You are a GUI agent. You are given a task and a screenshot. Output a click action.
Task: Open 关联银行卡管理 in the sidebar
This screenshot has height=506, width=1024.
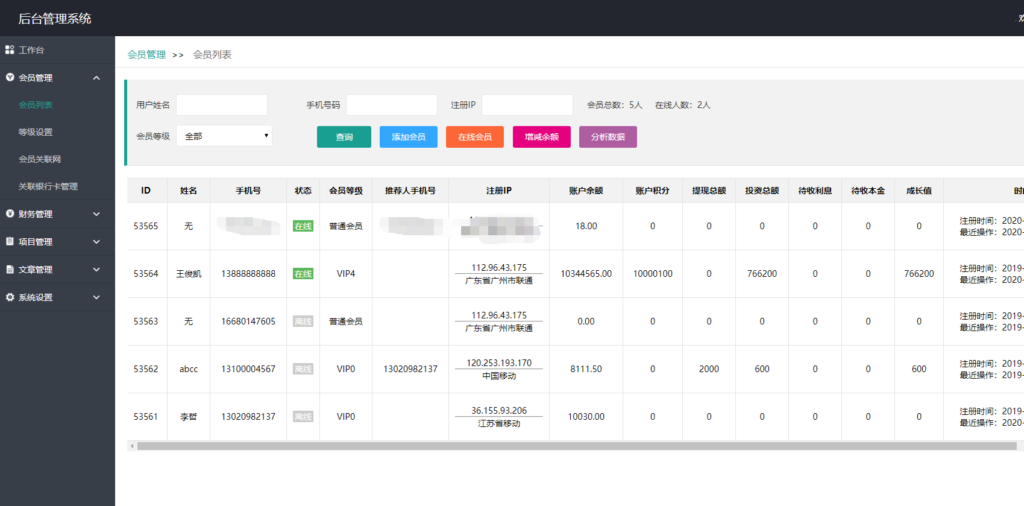coord(48,187)
